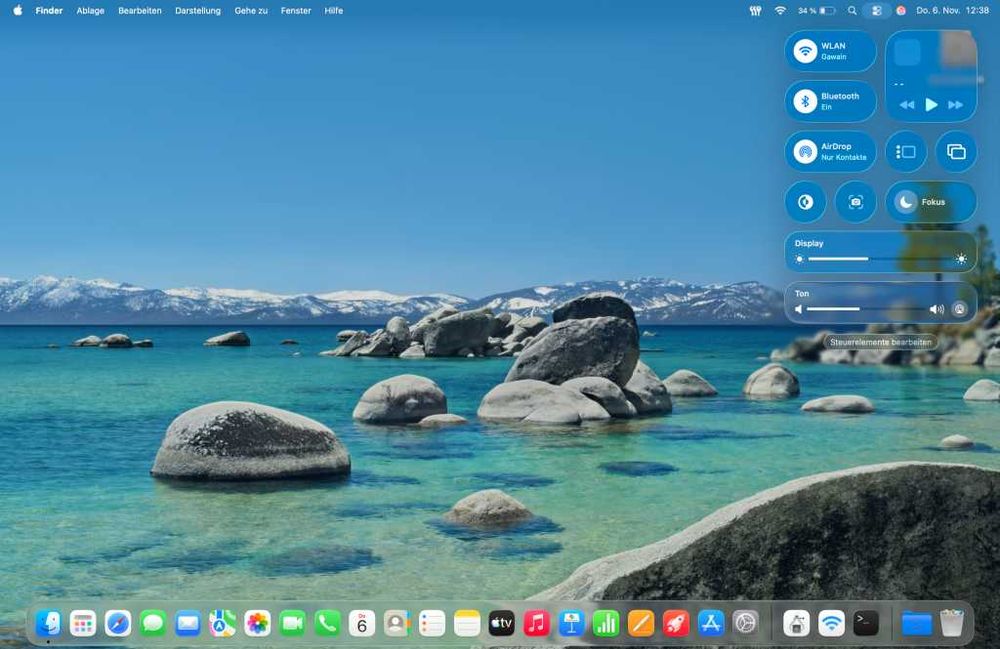Open Messages from the Dock
Image resolution: width=1000 pixels, height=649 pixels.
pos(153,623)
